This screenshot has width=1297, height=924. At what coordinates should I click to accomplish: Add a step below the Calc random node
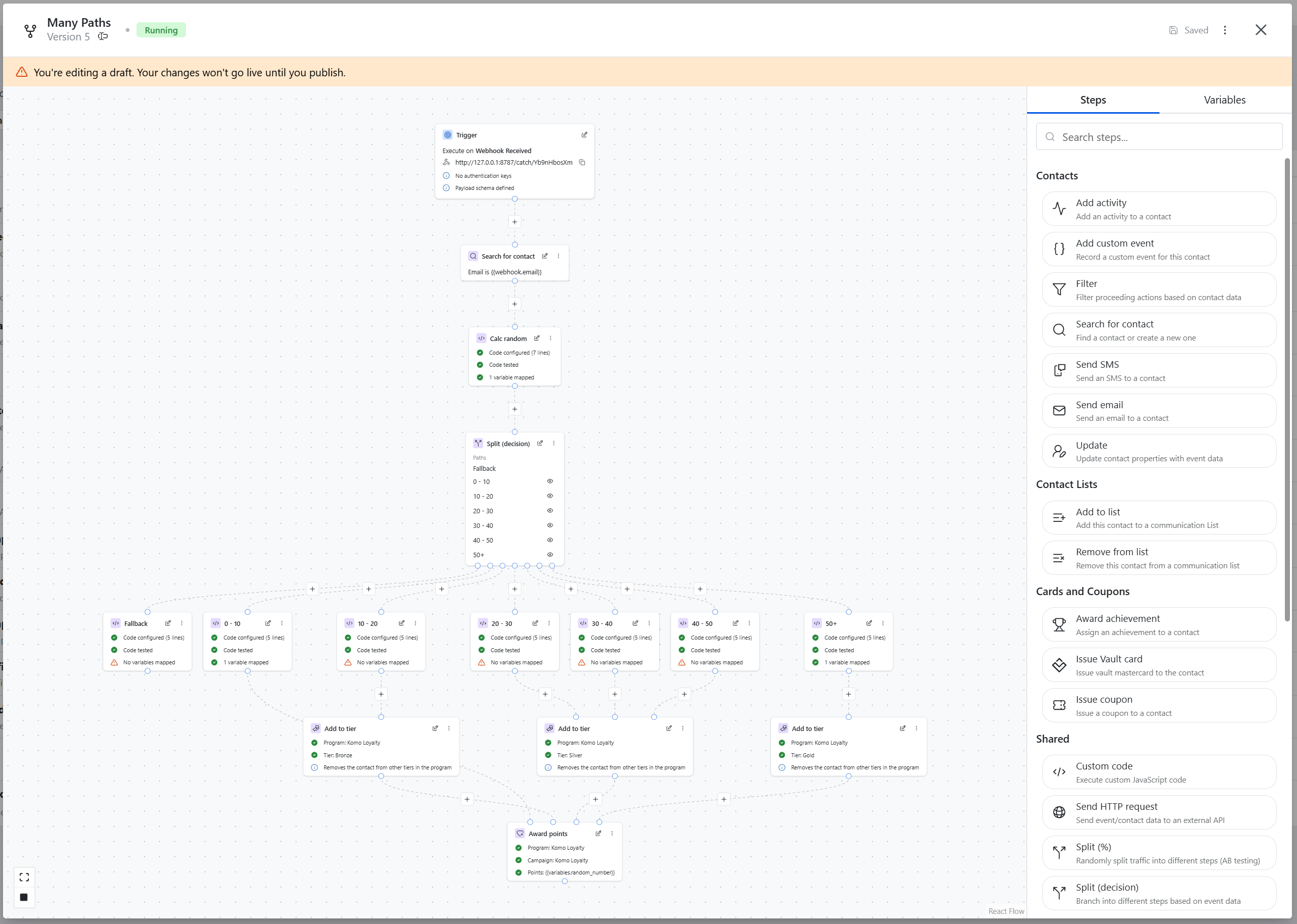click(515, 409)
